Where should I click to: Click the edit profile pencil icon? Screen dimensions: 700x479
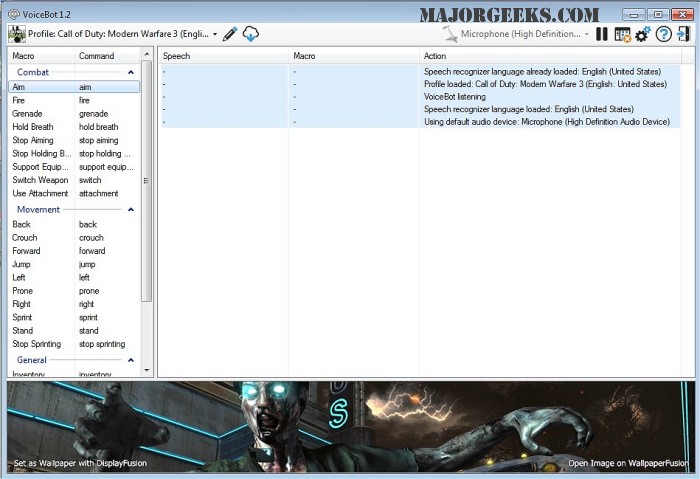point(230,34)
